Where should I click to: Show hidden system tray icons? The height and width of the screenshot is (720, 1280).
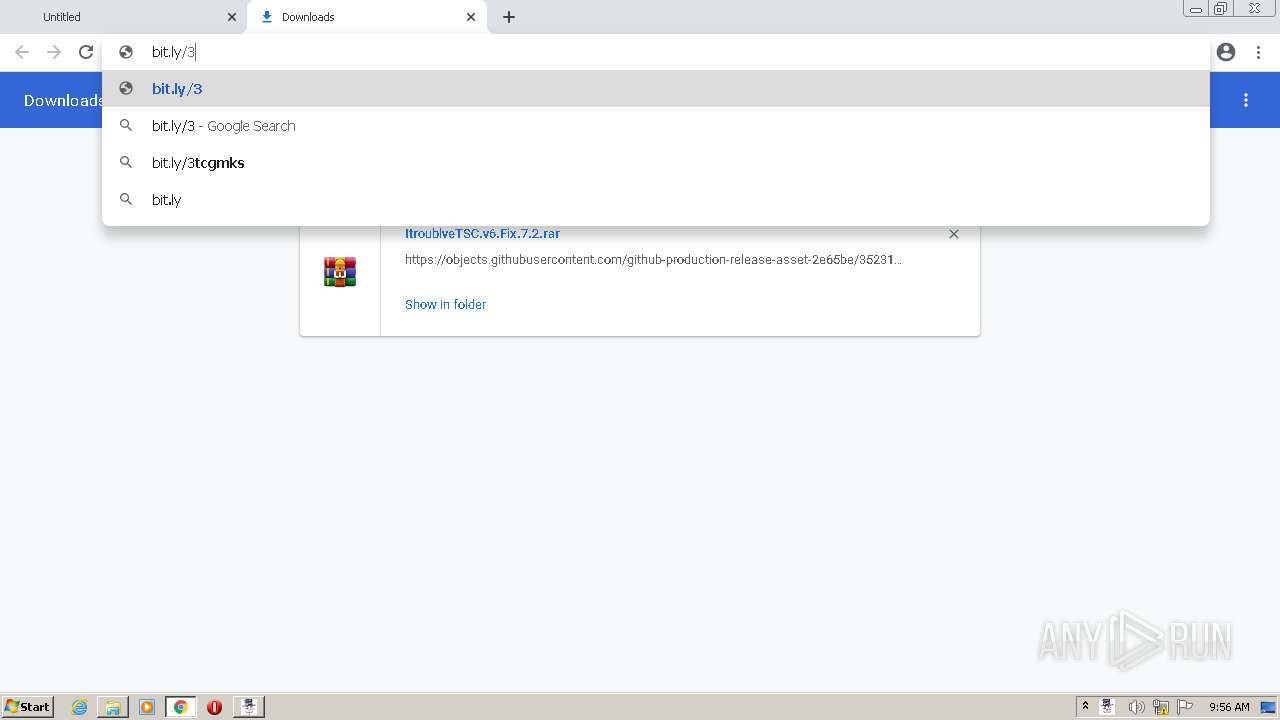1085,707
